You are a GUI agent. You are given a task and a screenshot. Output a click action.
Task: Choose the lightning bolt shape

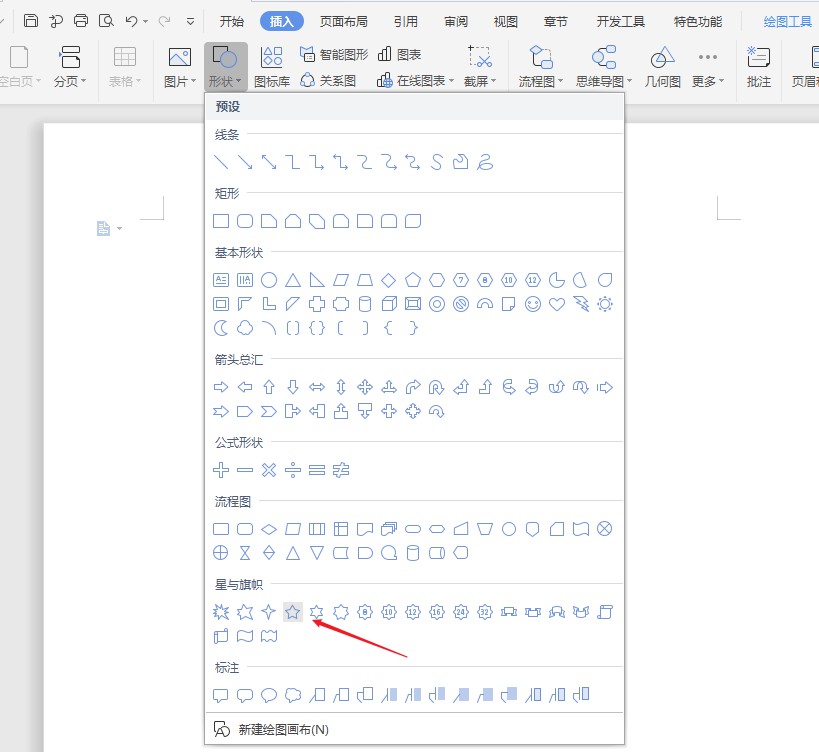581,304
